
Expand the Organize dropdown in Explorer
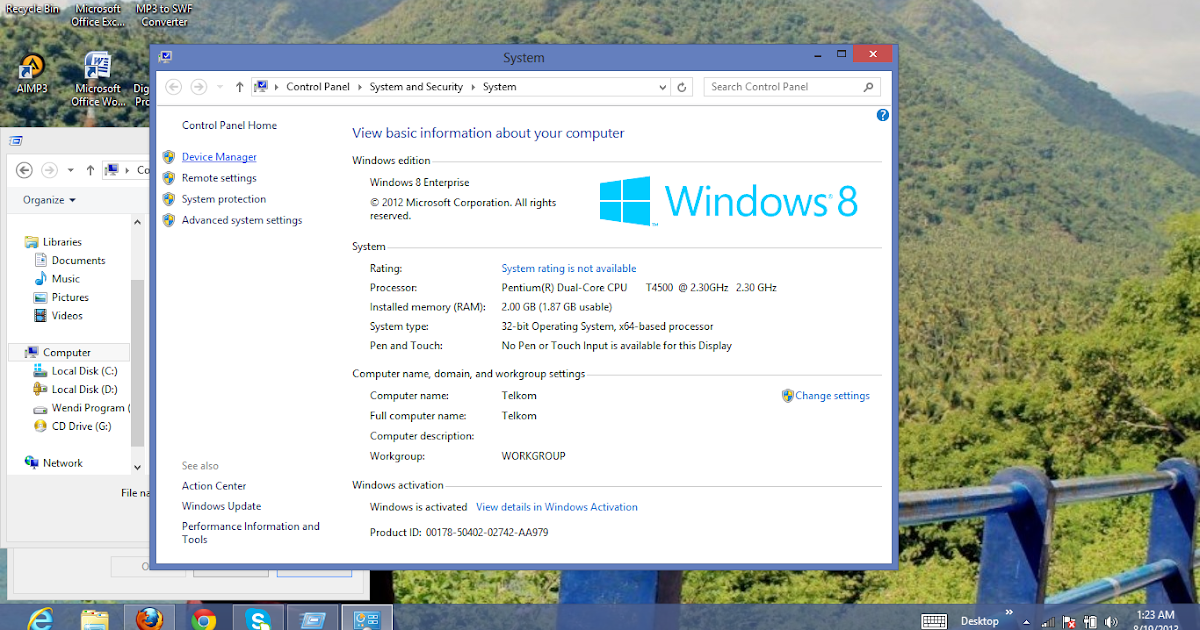coord(46,199)
